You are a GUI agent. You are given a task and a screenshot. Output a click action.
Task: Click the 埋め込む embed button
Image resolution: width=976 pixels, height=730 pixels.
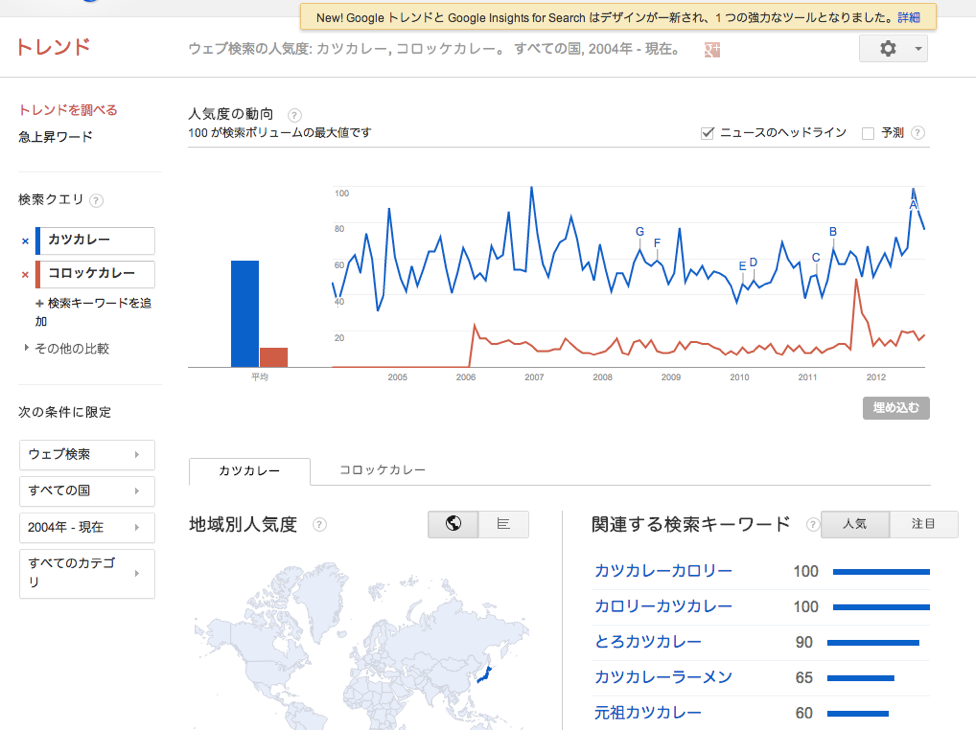896,408
